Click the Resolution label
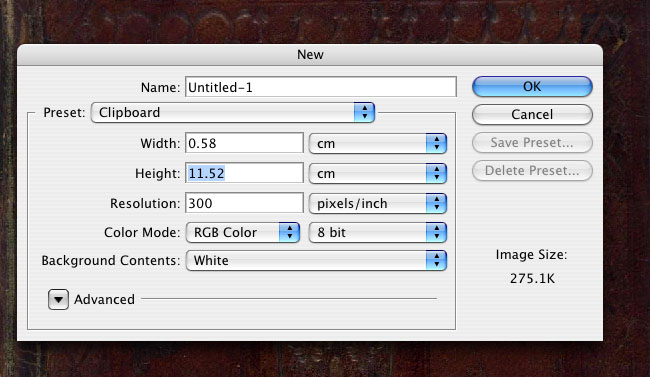This screenshot has height=377, width=650. click(x=145, y=203)
